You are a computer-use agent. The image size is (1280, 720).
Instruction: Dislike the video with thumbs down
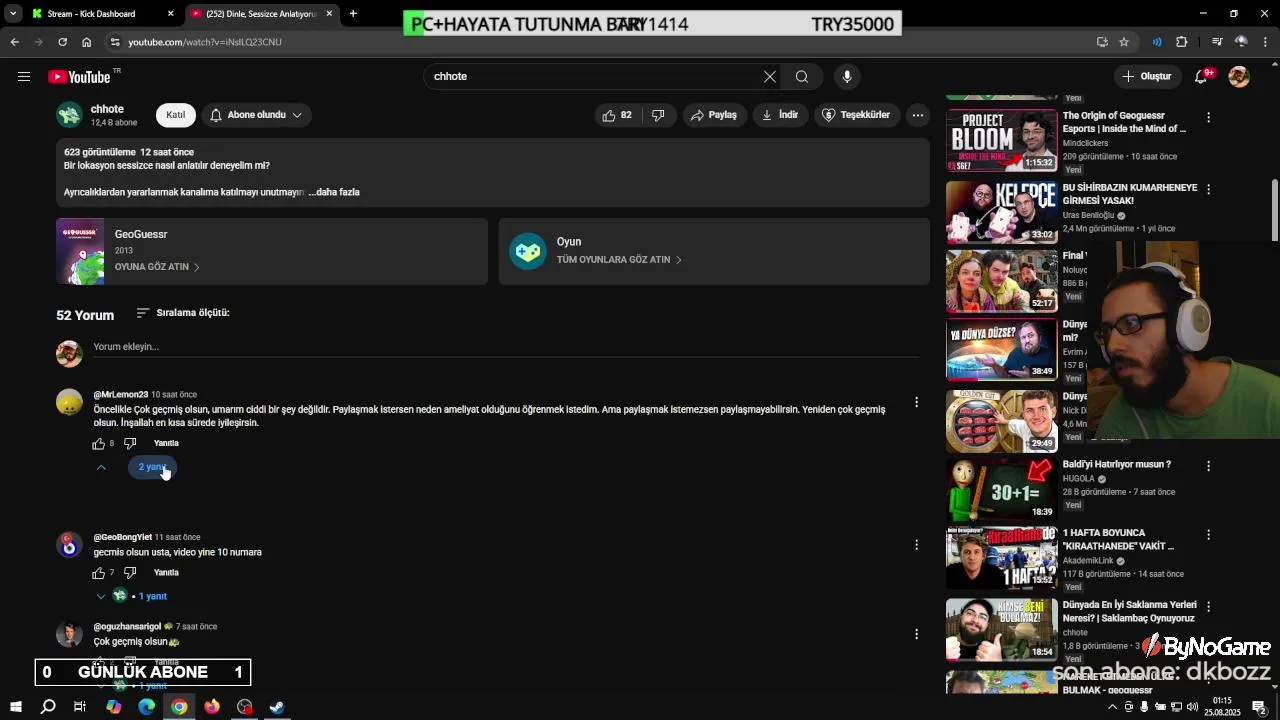click(658, 115)
